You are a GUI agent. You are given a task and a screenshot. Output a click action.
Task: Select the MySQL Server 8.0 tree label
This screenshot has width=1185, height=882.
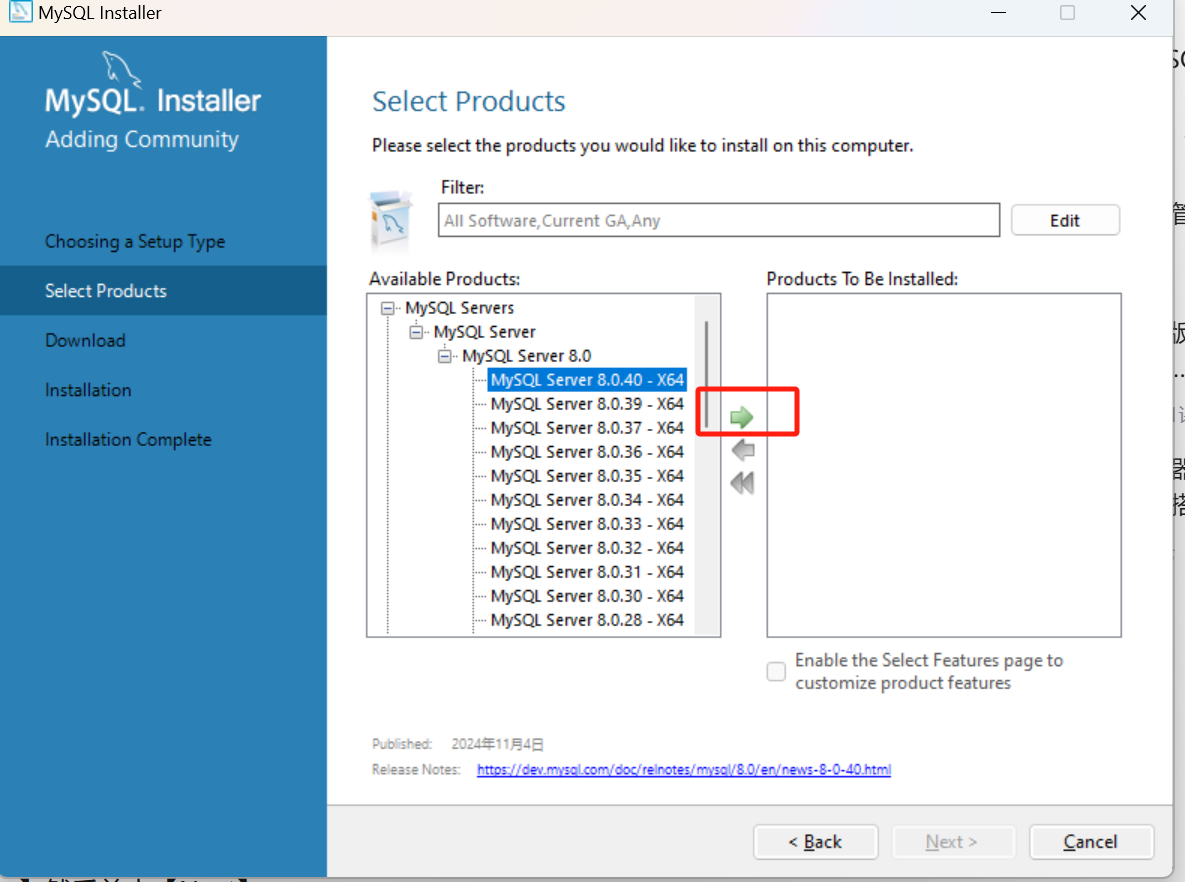tap(527, 356)
